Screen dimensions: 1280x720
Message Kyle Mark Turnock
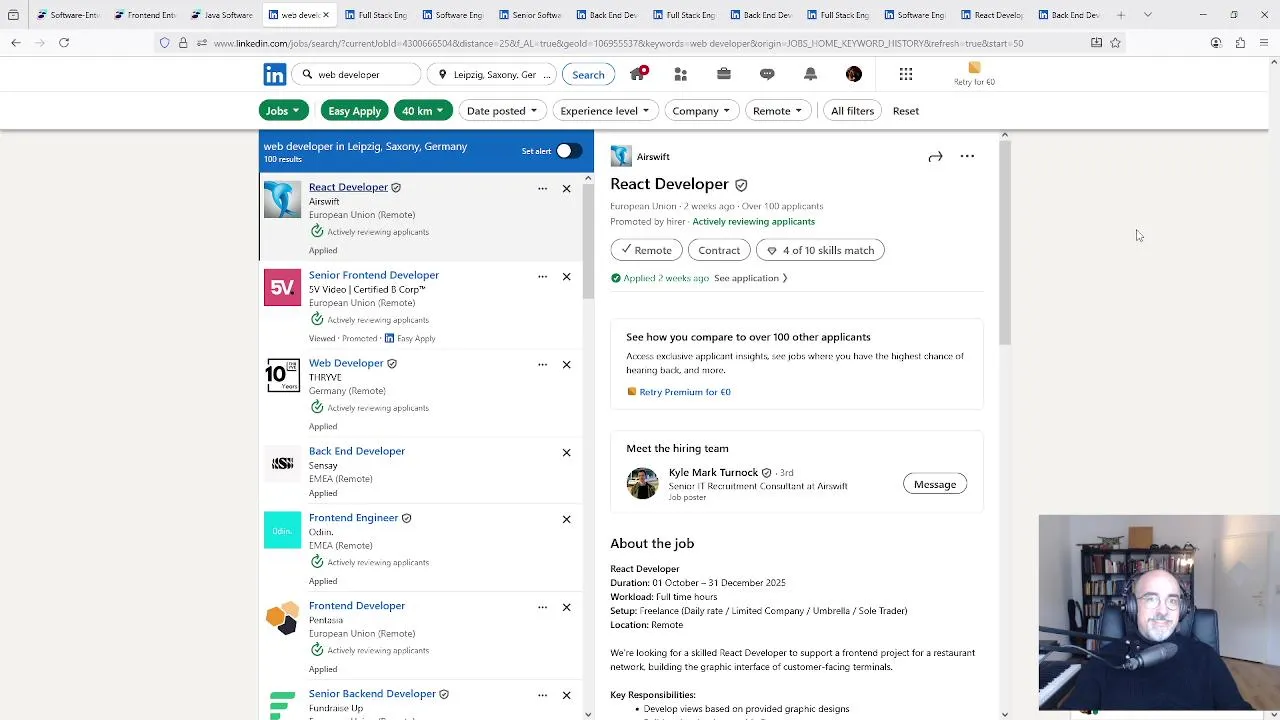pyautogui.click(x=935, y=484)
